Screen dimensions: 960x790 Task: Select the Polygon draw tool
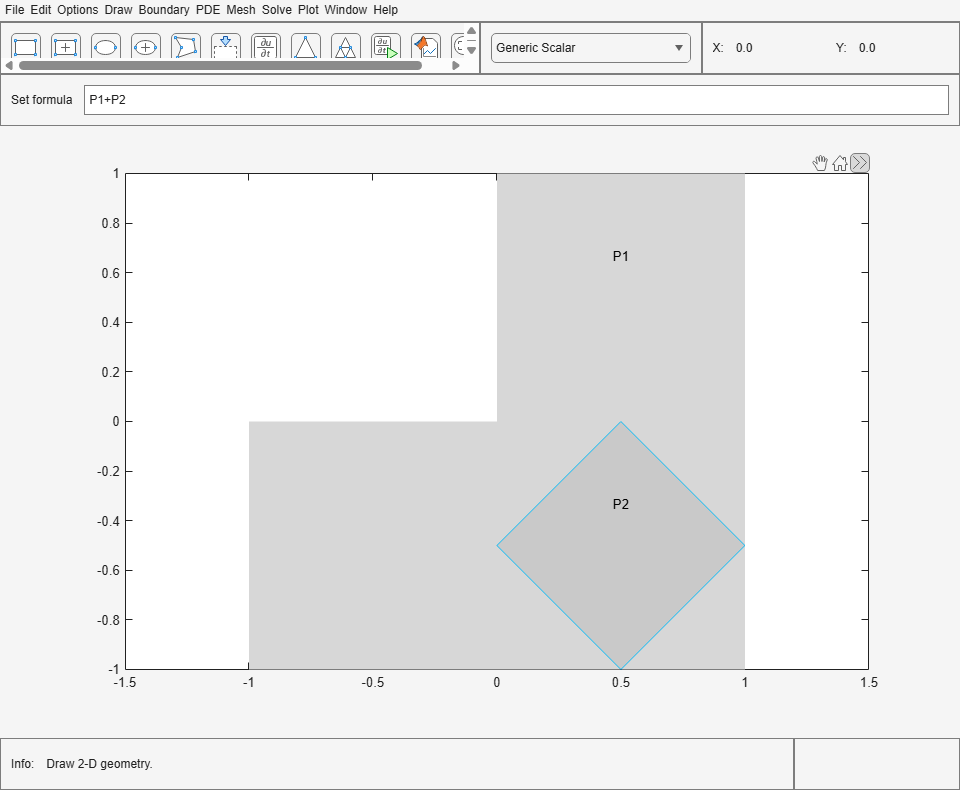[185, 46]
